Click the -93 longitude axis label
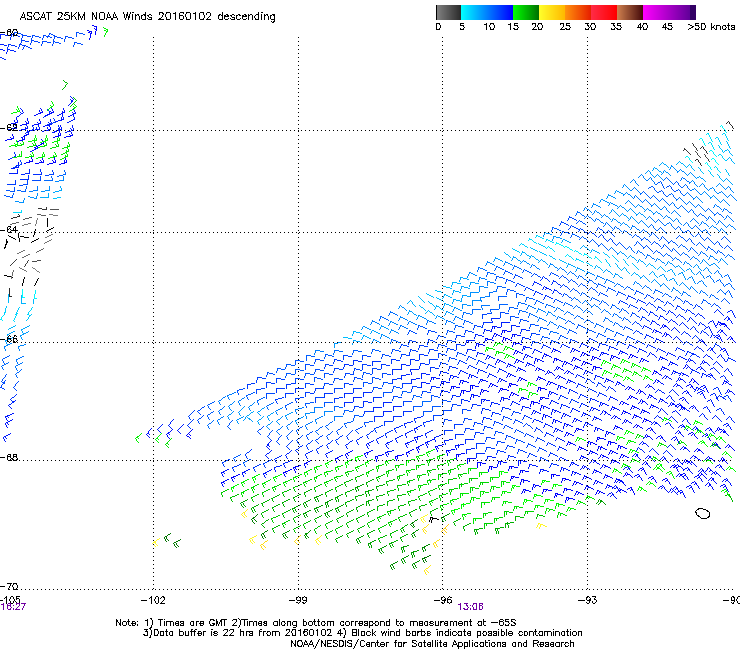The width and height of the screenshot is (740, 650). click(x=587, y=600)
